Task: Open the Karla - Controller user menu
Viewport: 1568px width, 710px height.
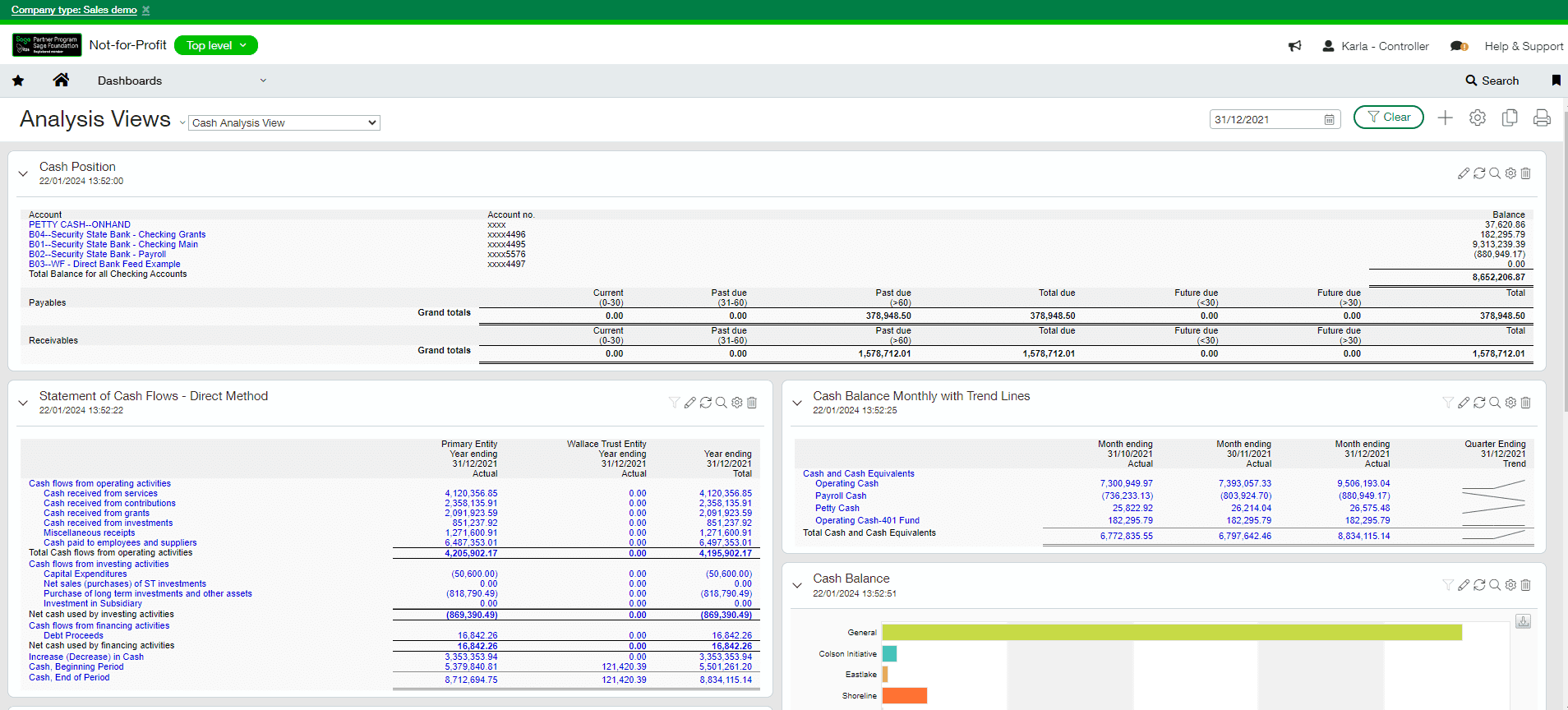Action: tap(1376, 46)
